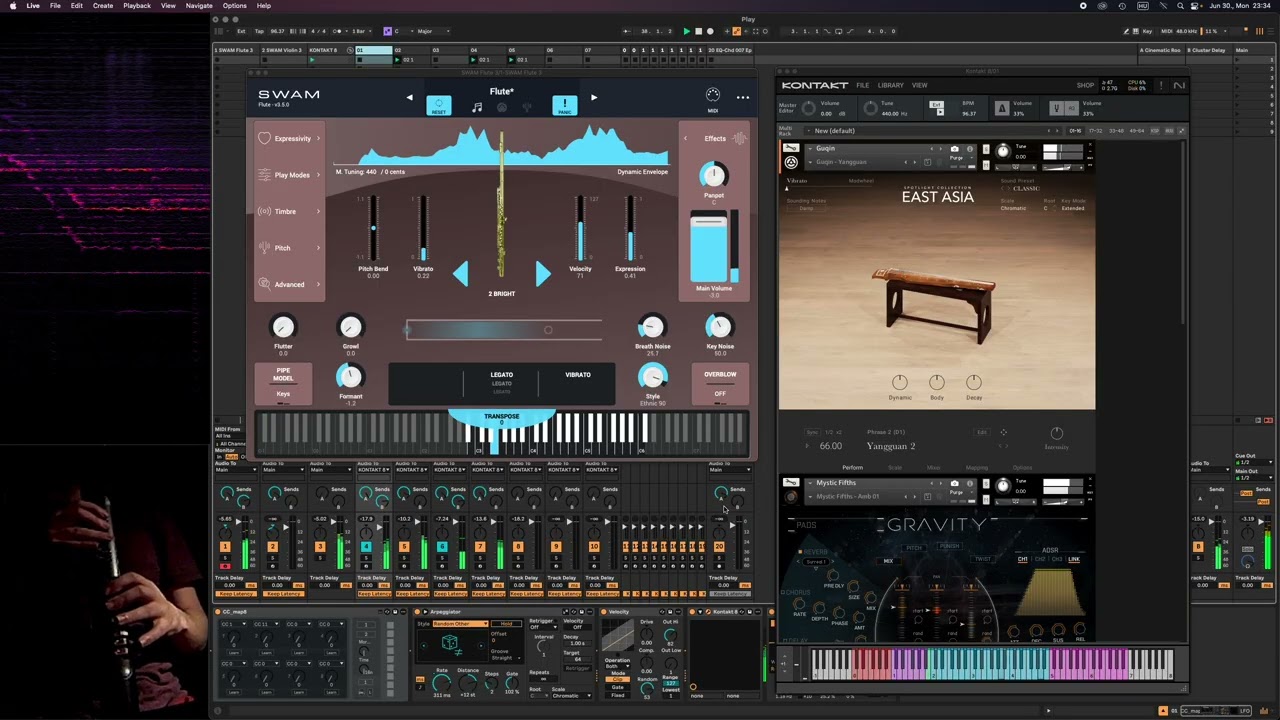Toggle the PIPE MODEL Keys button

coord(283,382)
